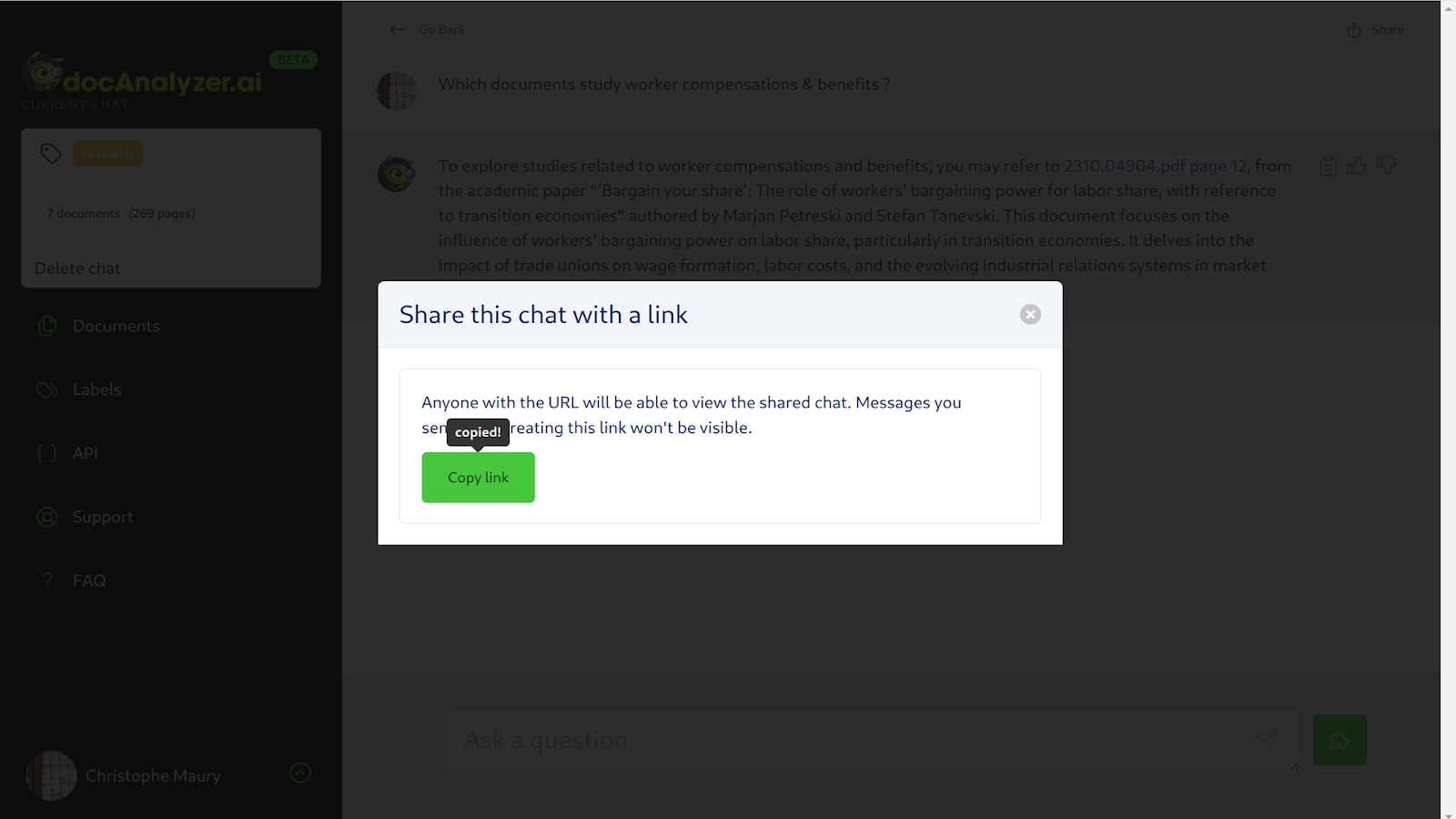Image resolution: width=1456 pixels, height=819 pixels.
Task: Copy the answer with the clipboard icon
Action: [1329, 166]
